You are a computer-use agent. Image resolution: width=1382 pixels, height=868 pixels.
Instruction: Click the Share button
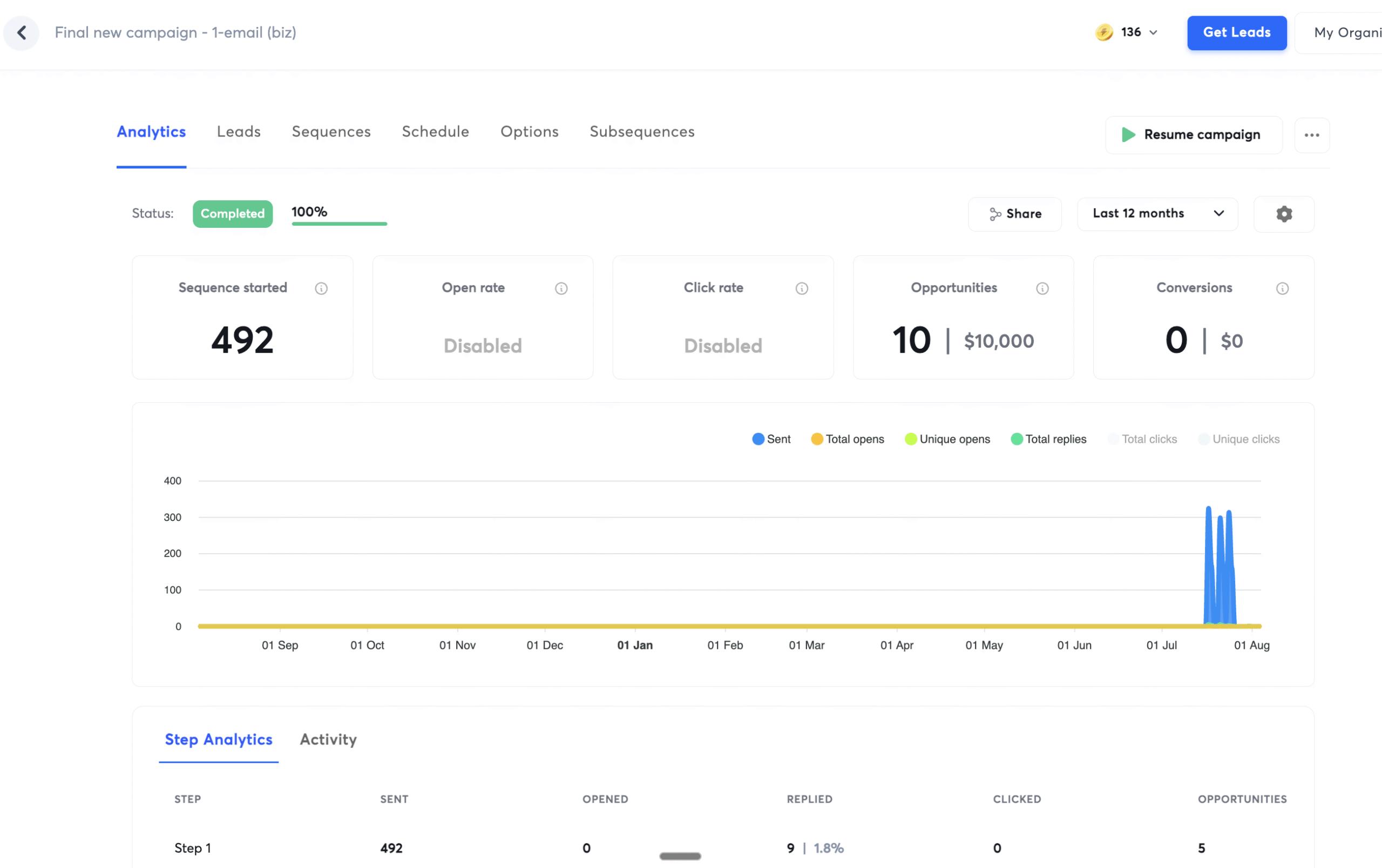(1015, 214)
